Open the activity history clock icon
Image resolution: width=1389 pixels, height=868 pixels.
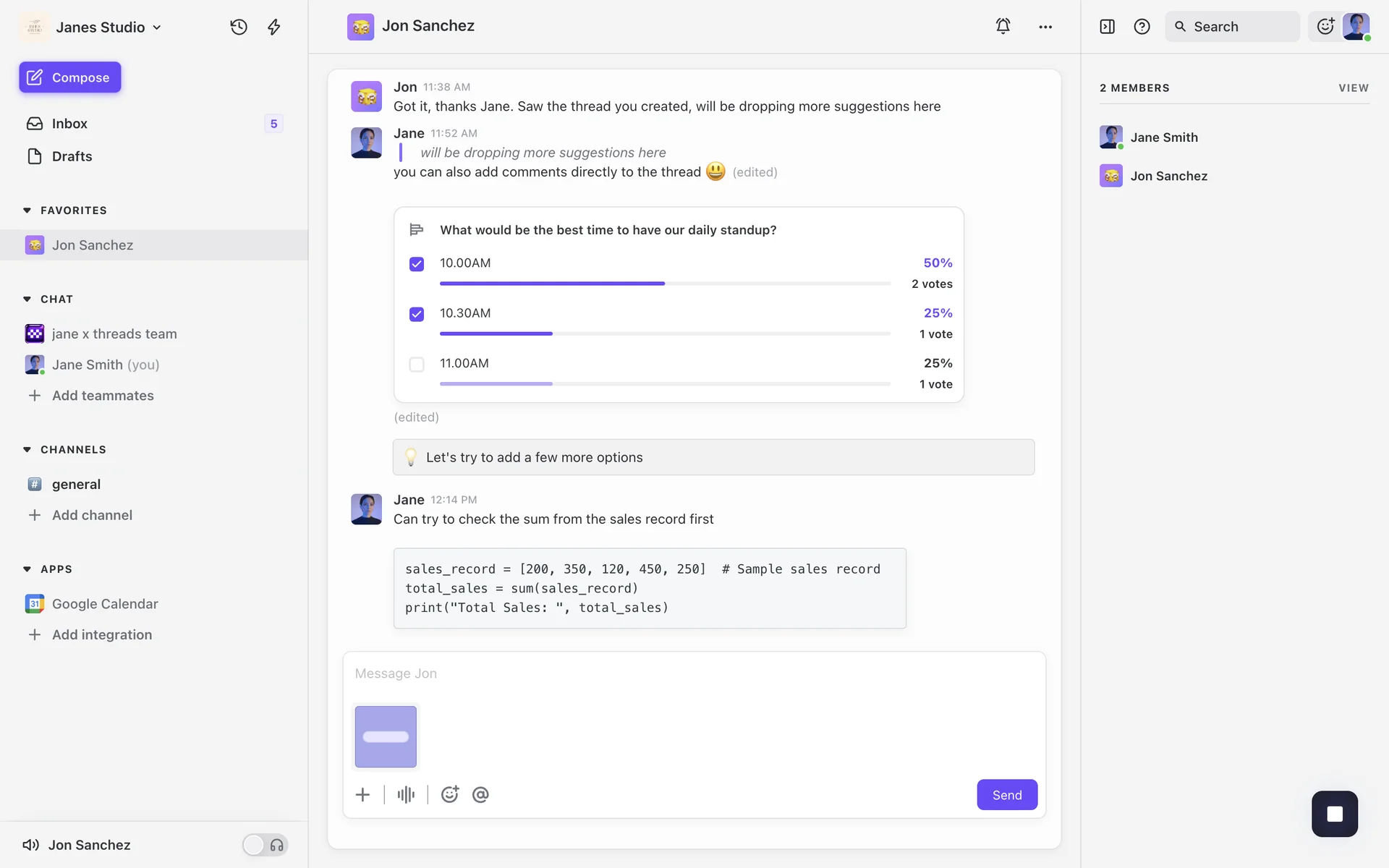239,27
